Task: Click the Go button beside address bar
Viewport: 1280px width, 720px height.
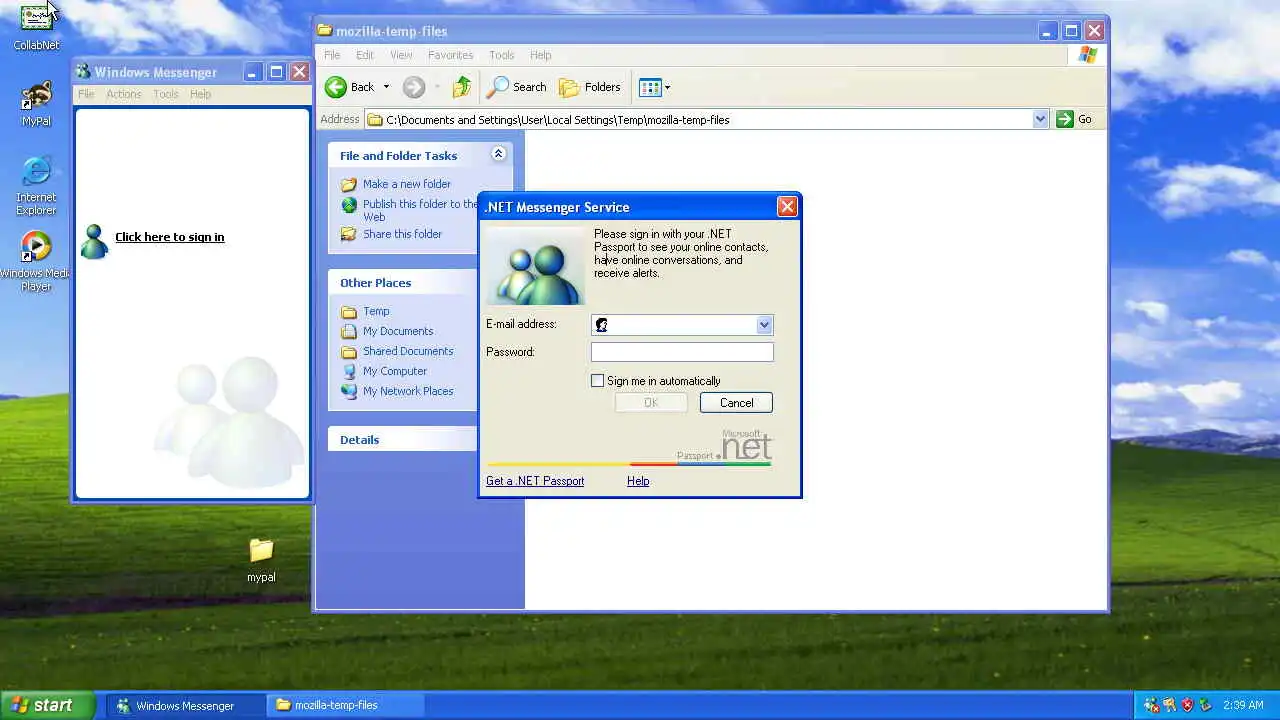Action: point(1075,119)
